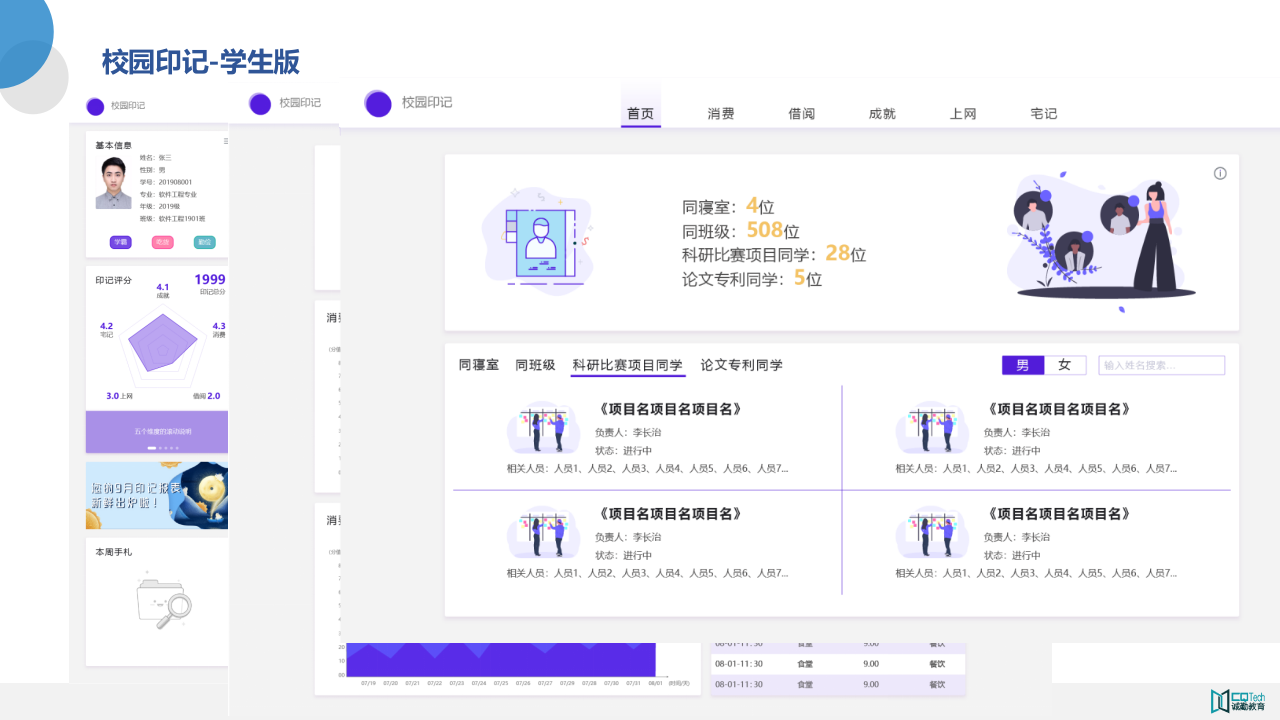Switch to the 消费 tab
1280x720 pixels.
720,113
